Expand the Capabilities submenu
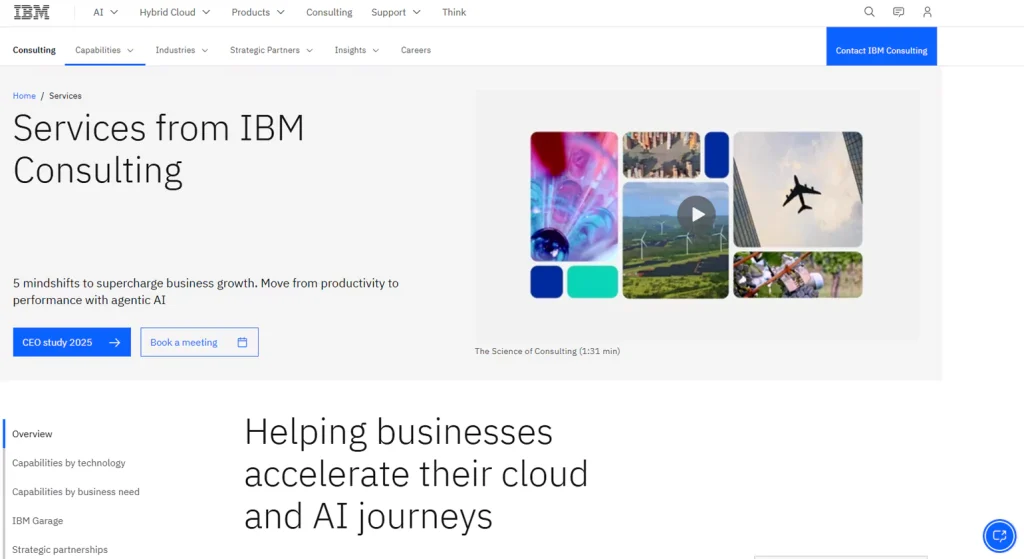 pos(104,50)
